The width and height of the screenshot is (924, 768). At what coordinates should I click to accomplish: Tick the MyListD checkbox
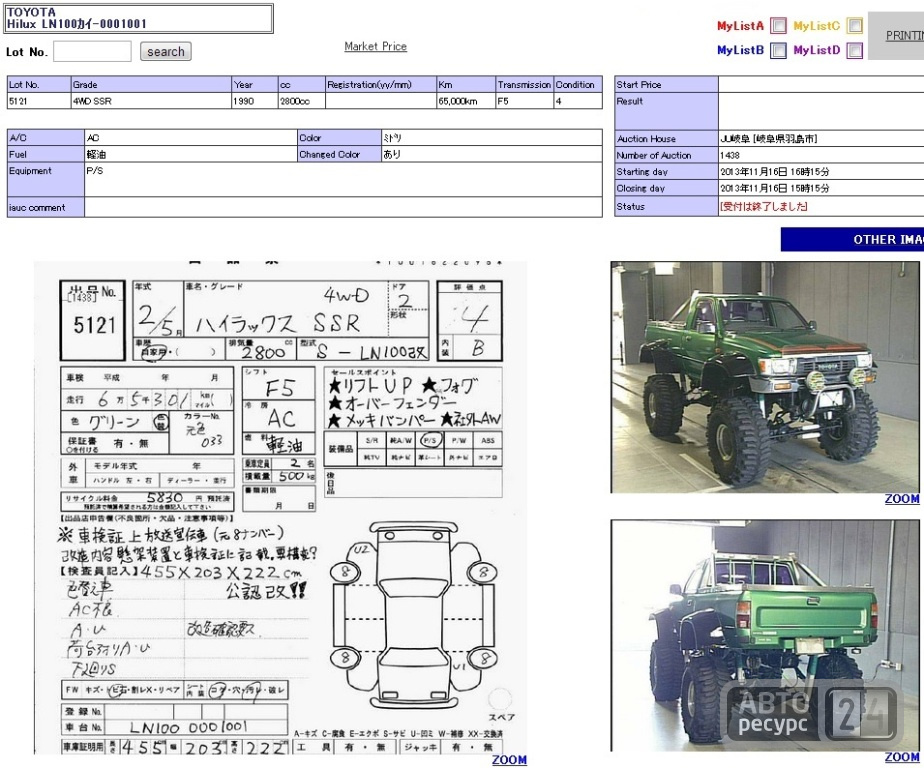[854, 50]
